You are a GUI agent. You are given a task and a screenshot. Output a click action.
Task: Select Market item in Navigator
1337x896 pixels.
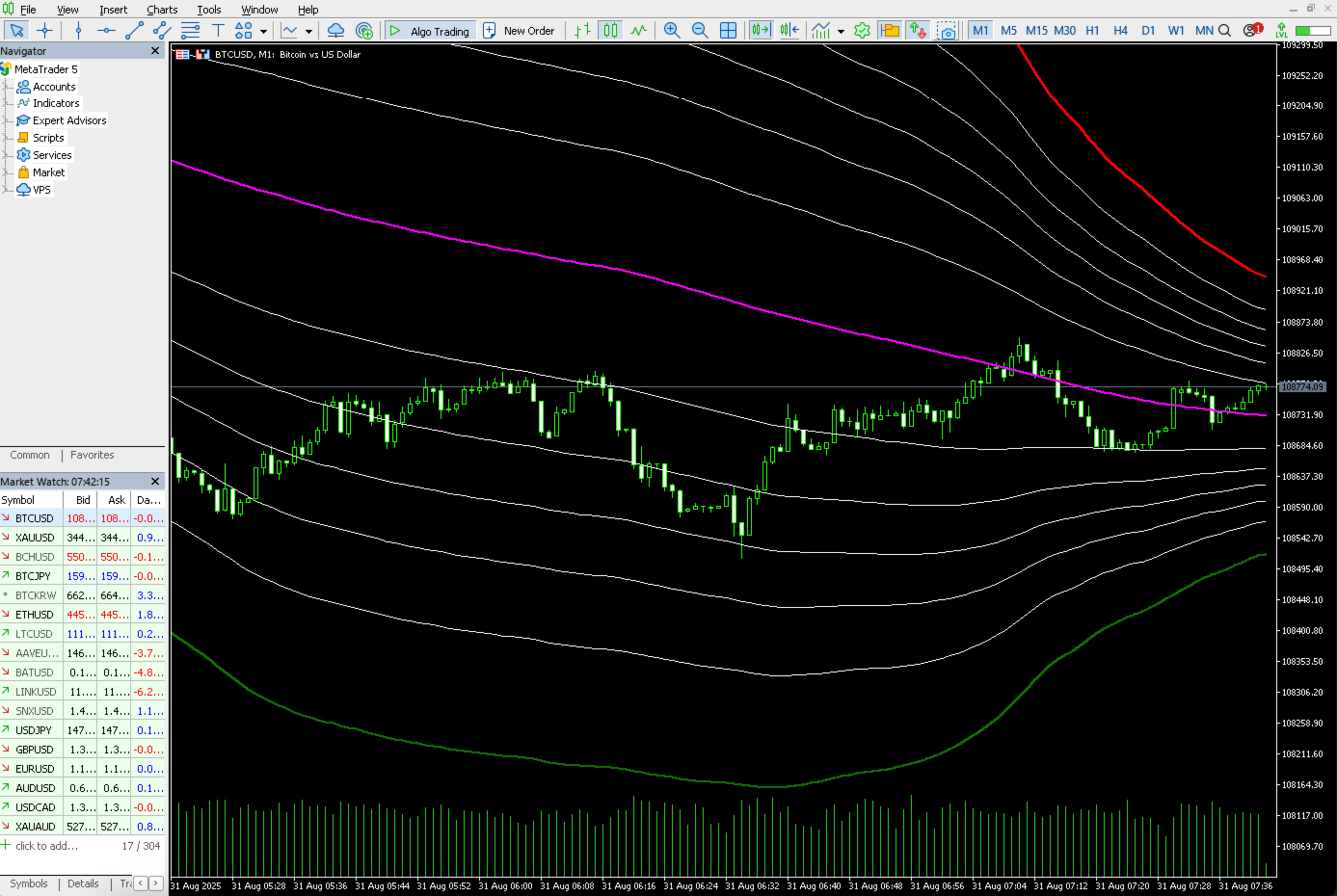click(x=48, y=172)
